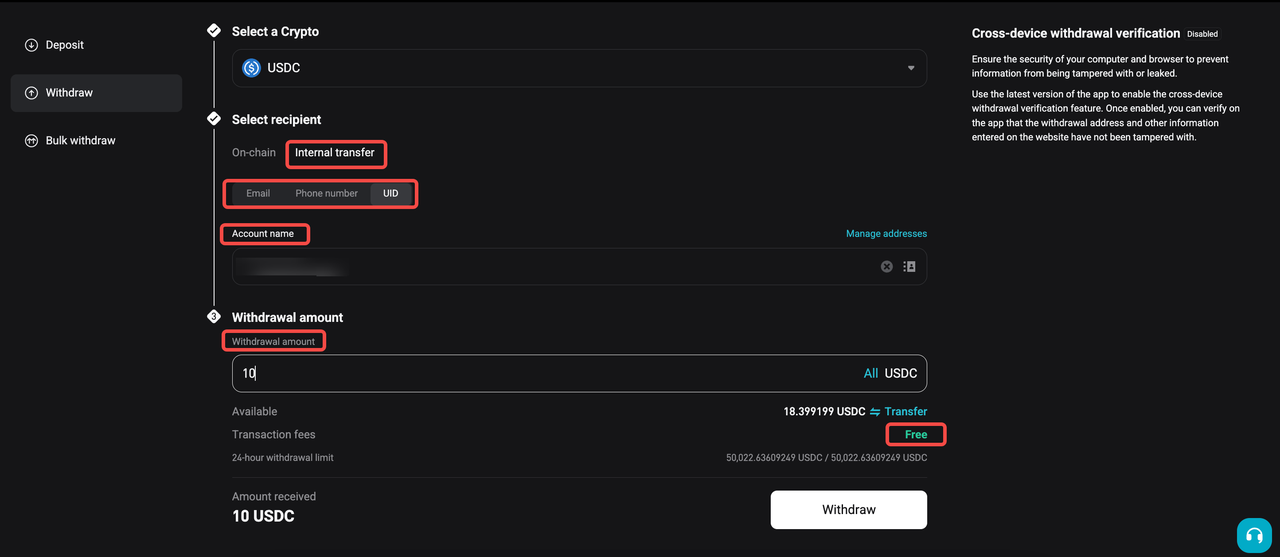Click All to withdraw the full balance
This screenshot has height=557, width=1280.
click(x=871, y=373)
